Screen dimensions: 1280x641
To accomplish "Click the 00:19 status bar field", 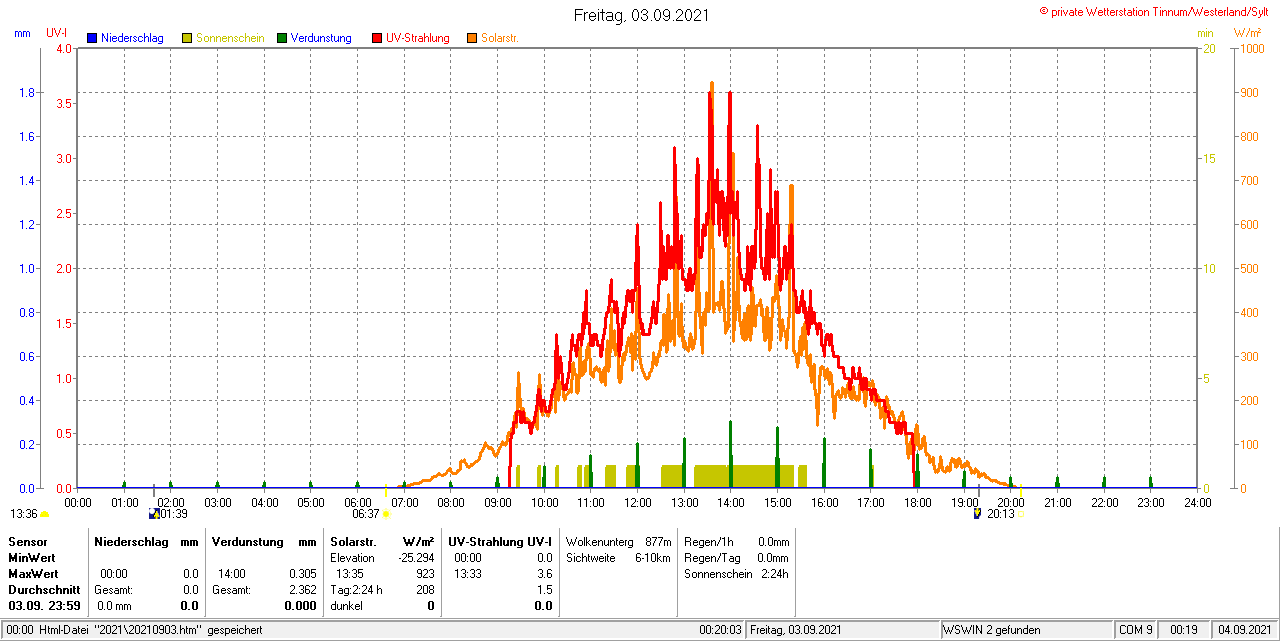I will tap(1184, 630).
